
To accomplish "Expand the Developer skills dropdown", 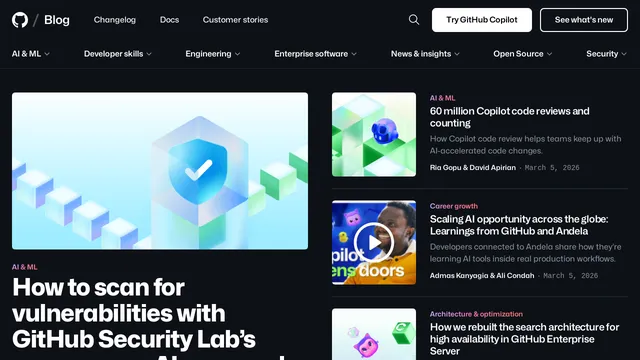I will pos(118,54).
